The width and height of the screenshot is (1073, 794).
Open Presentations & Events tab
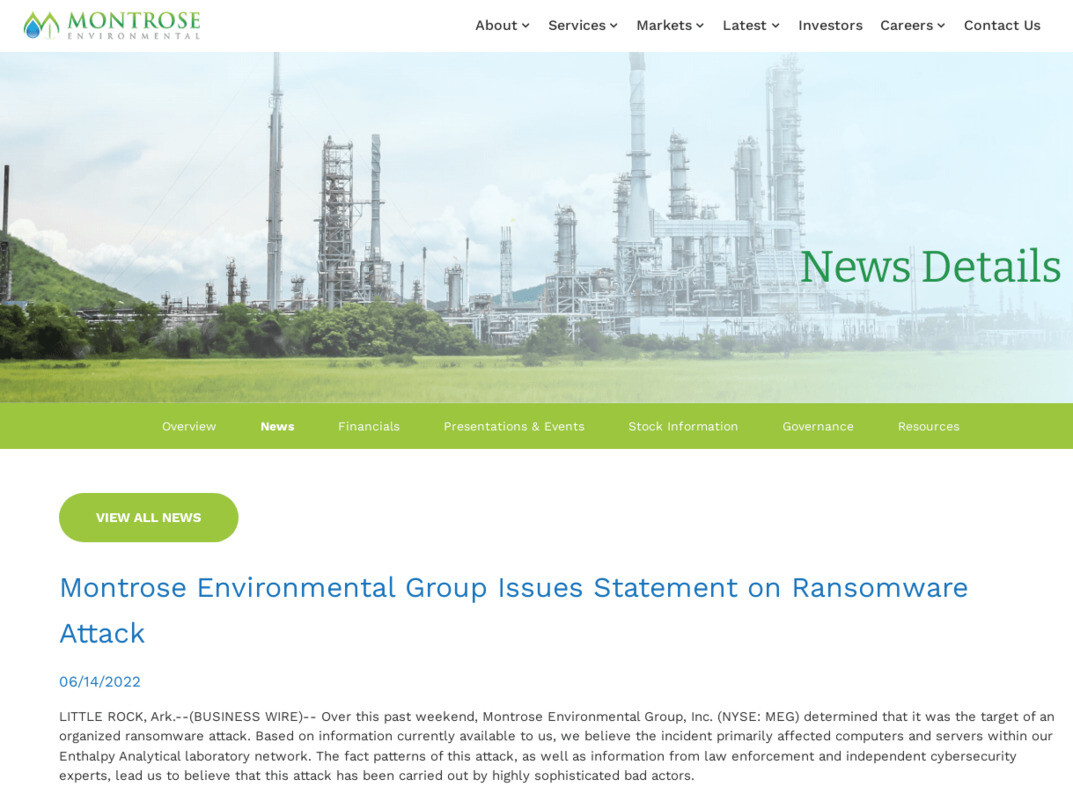[514, 426]
